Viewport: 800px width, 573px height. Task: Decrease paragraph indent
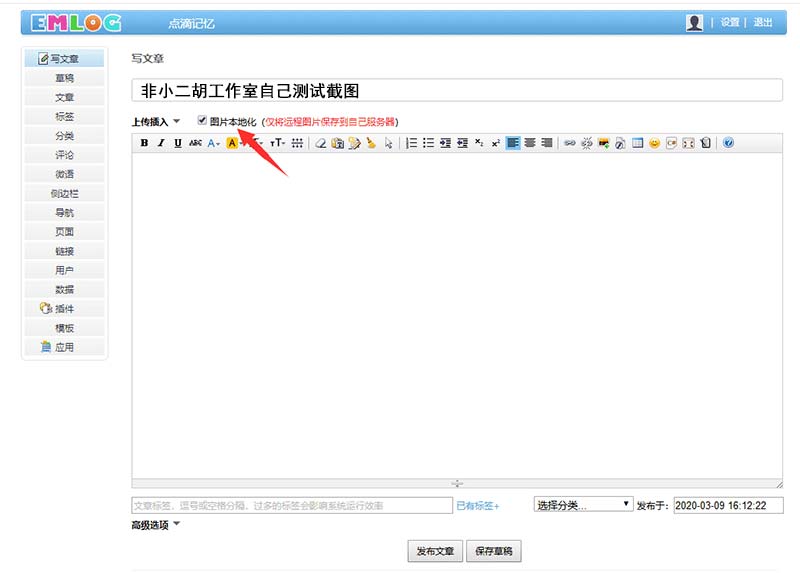pos(462,143)
